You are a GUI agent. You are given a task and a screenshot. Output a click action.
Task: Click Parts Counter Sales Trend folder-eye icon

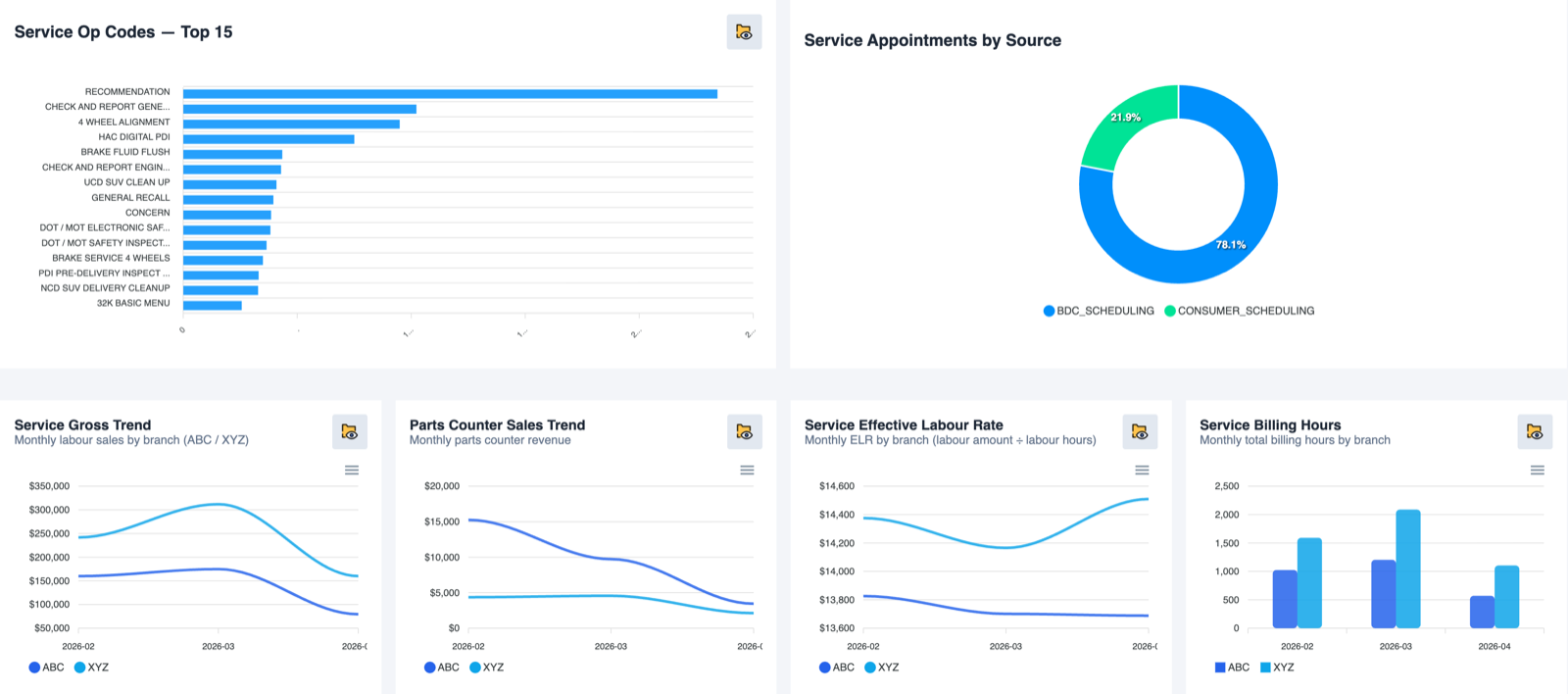[x=744, y=431]
